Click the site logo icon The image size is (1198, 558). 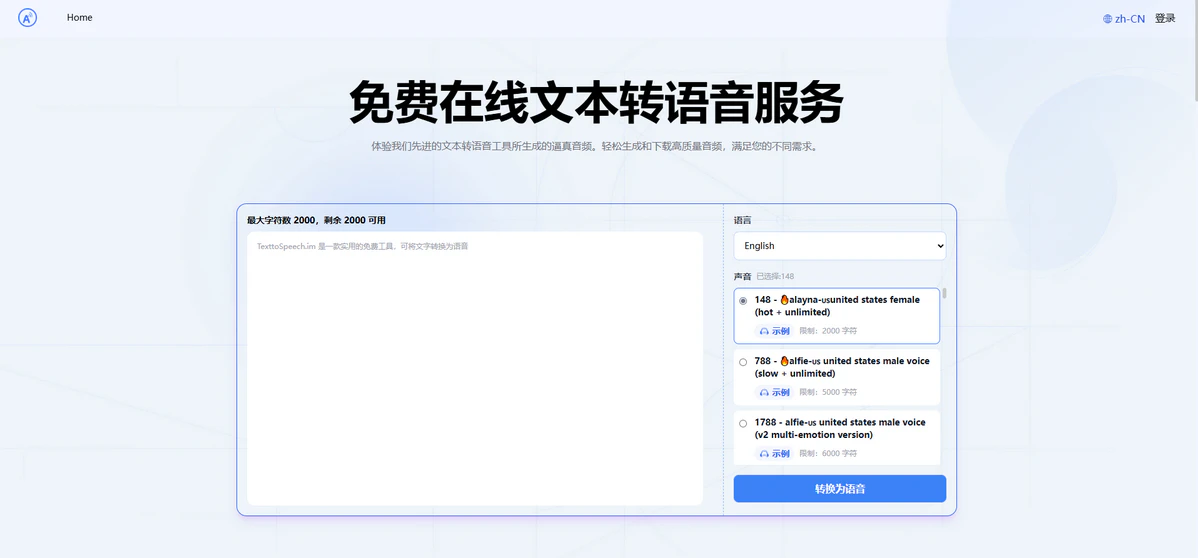coord(28,18)
